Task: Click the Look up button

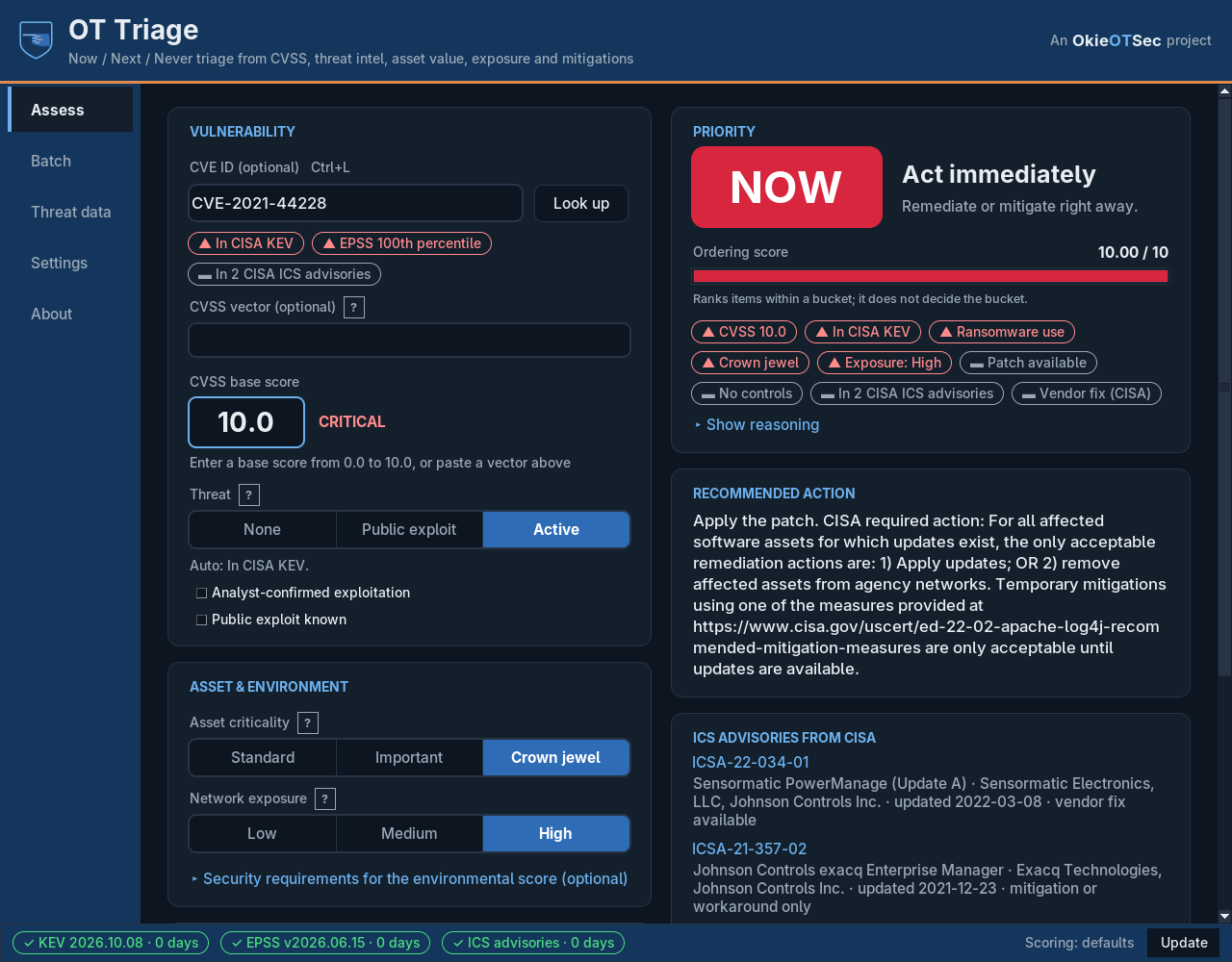Action: coord(581,204)
